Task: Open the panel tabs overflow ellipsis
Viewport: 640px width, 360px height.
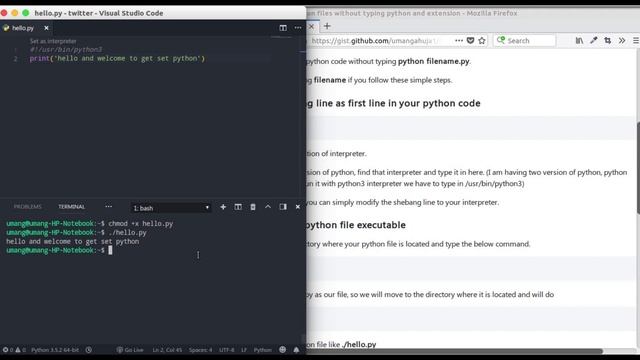Action: [108, 207]
